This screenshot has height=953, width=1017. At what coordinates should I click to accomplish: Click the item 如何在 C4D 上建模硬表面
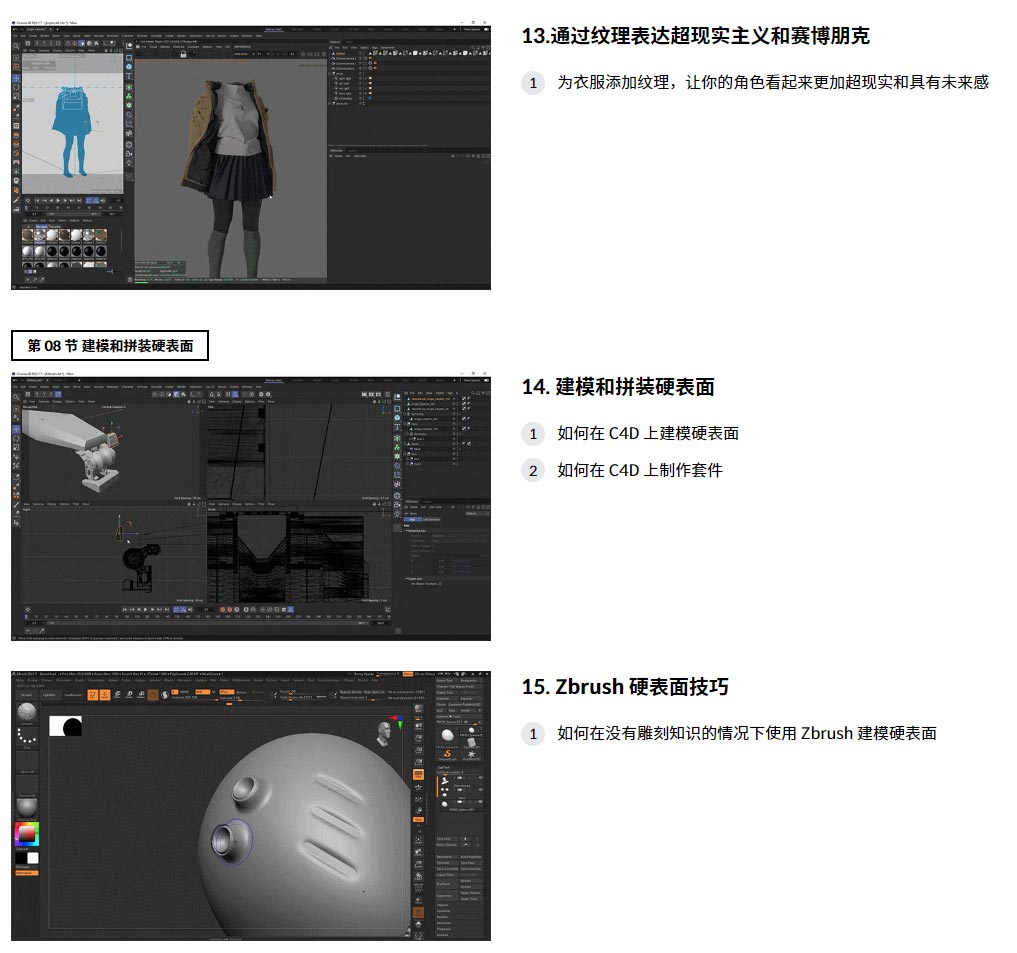click(x=648, y=433)
